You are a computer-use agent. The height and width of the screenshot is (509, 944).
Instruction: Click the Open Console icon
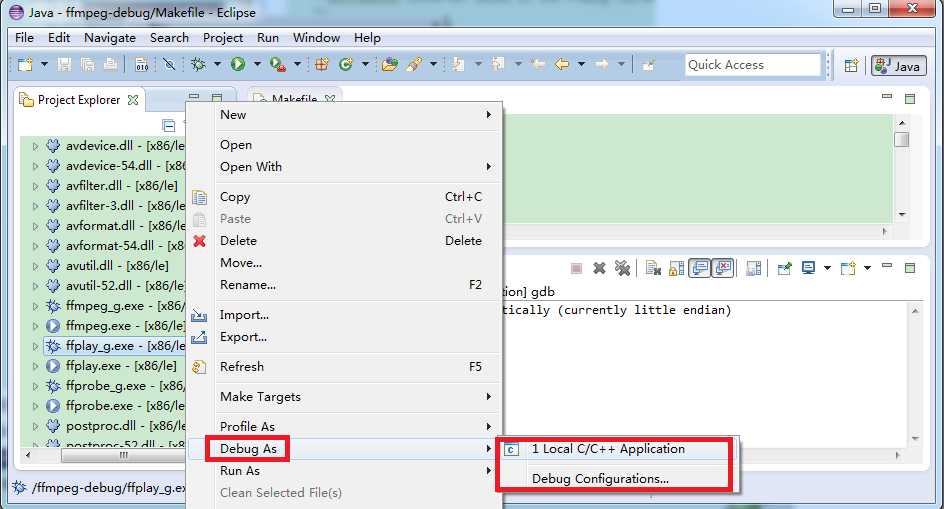(848, 268)
